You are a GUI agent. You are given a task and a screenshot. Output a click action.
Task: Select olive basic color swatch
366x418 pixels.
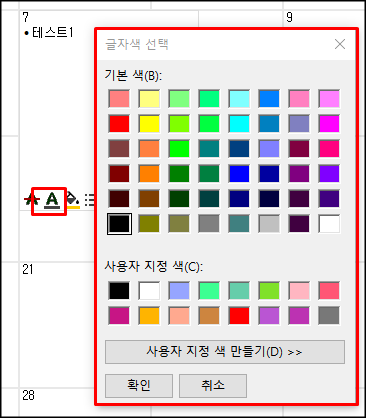tap(149, 224)
